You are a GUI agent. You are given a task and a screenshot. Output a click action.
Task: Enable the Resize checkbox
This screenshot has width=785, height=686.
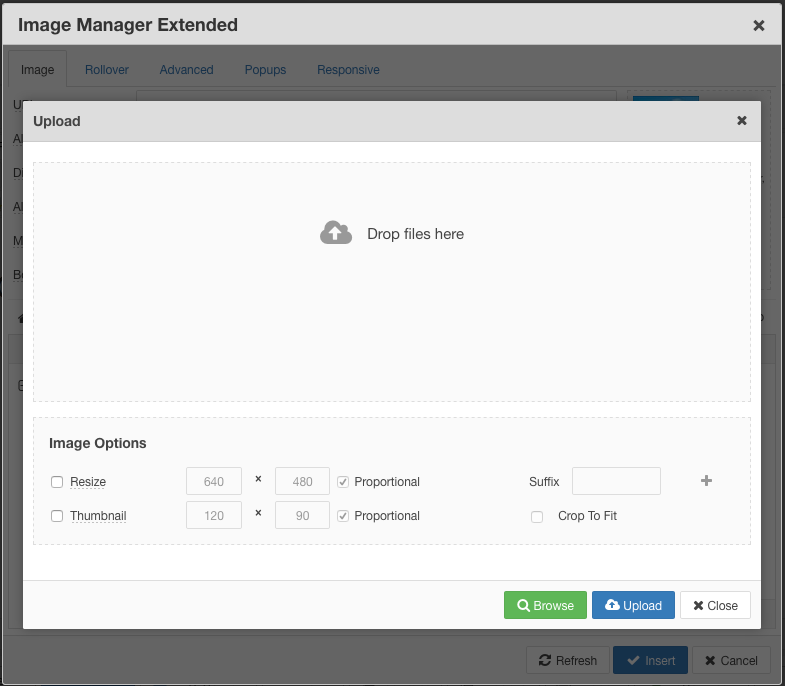click(x=57, y=482)
